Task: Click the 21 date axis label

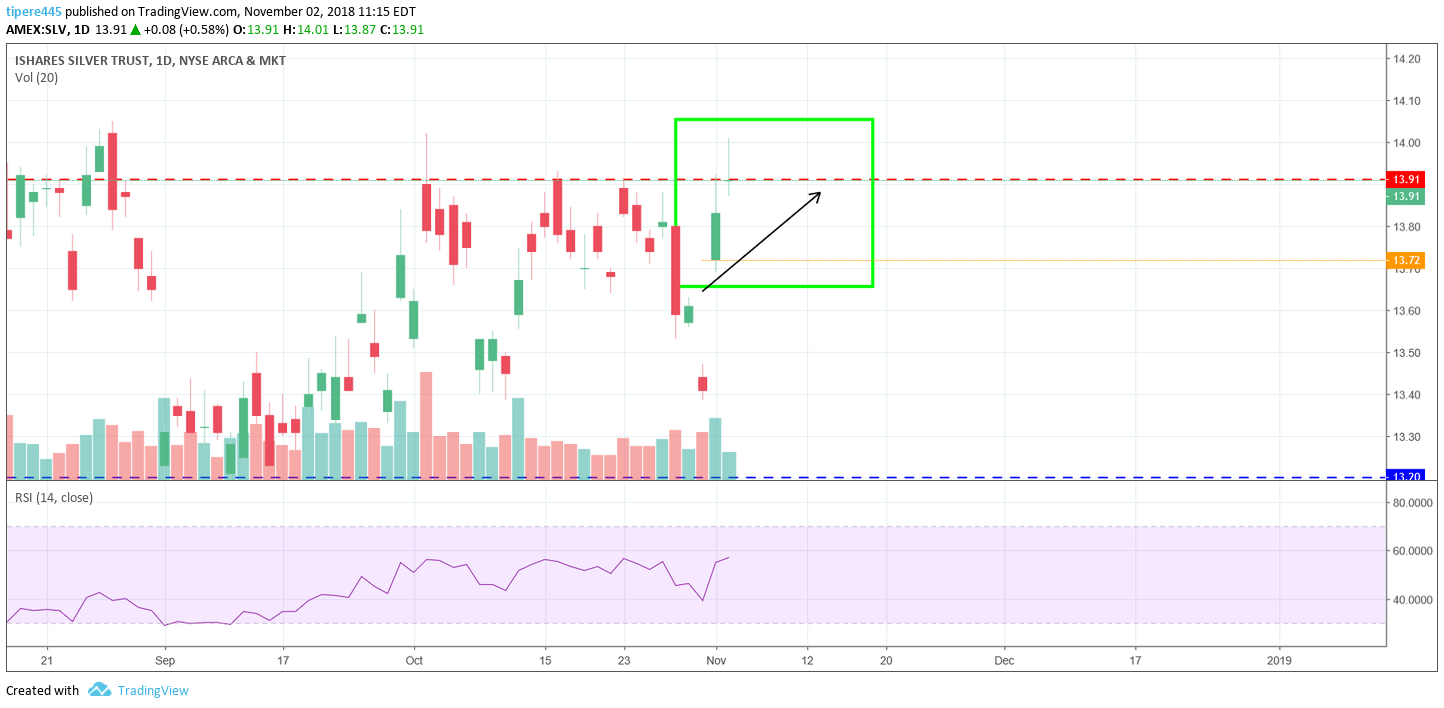Action: click(46, 660)
